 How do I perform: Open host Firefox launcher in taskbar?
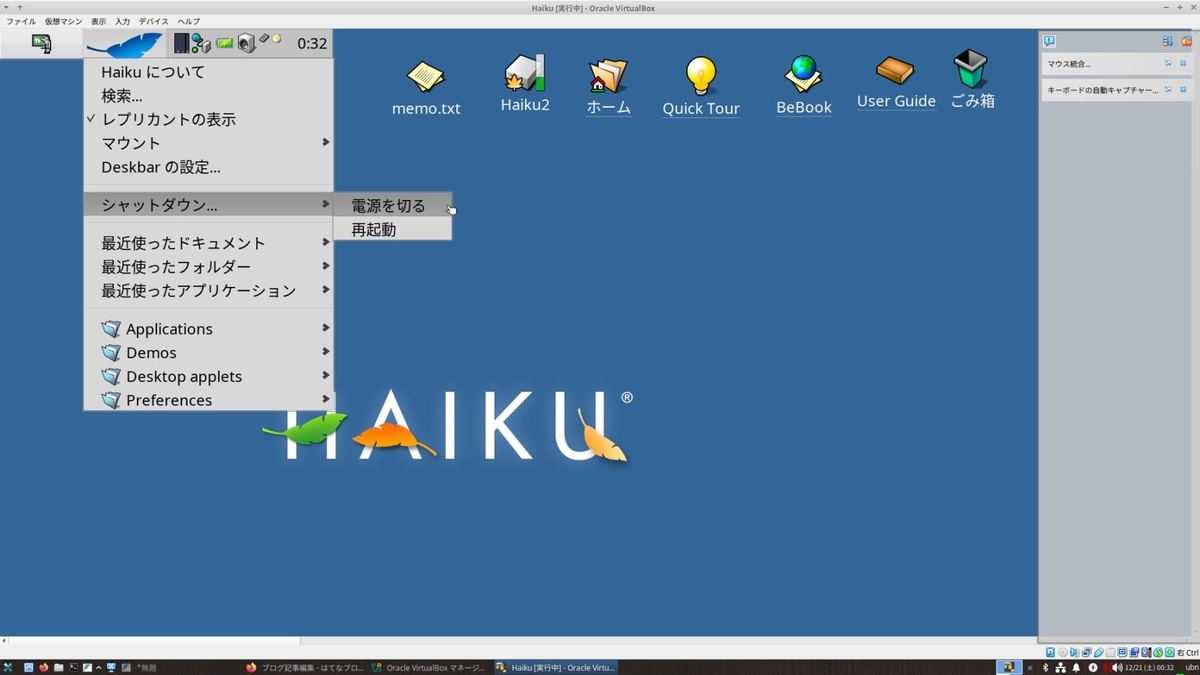[x=44, y=667]
